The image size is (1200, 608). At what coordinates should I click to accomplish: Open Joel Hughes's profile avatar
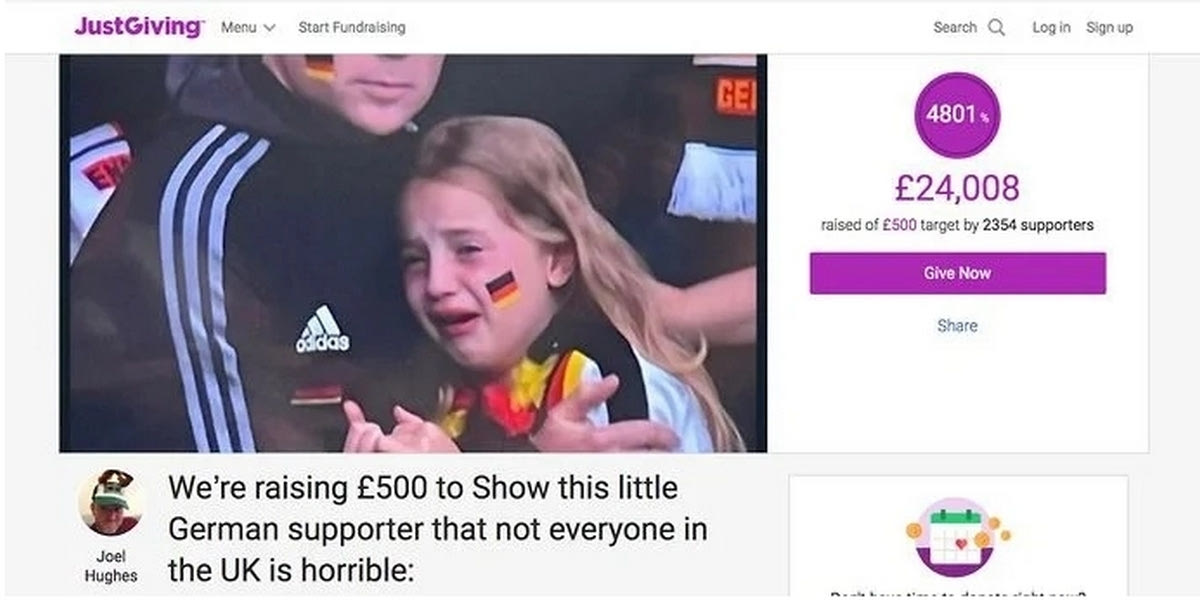click(110, 503)
